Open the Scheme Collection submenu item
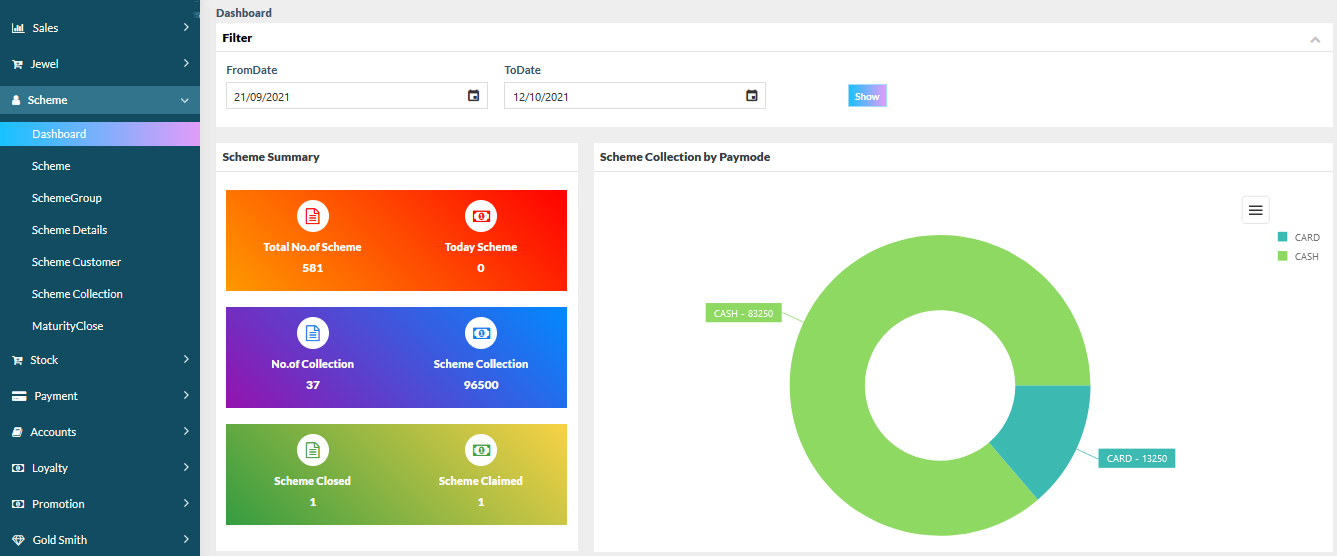The height and width of the screenshot is (556, 1337). click(77, 294)
